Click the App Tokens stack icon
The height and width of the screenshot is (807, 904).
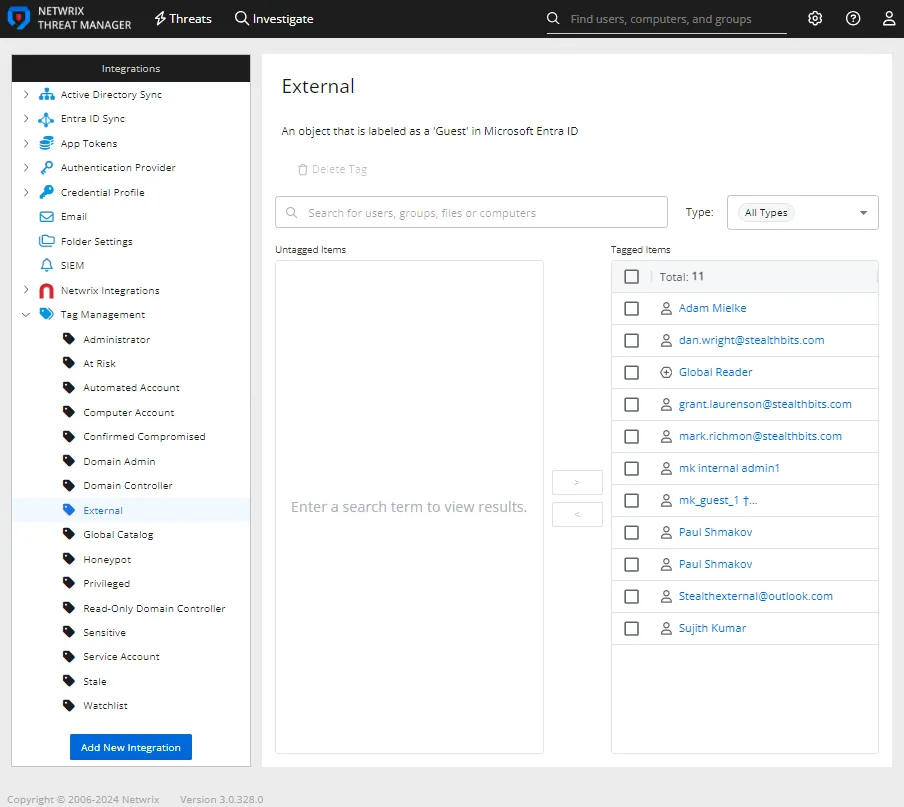pos(47,144)
